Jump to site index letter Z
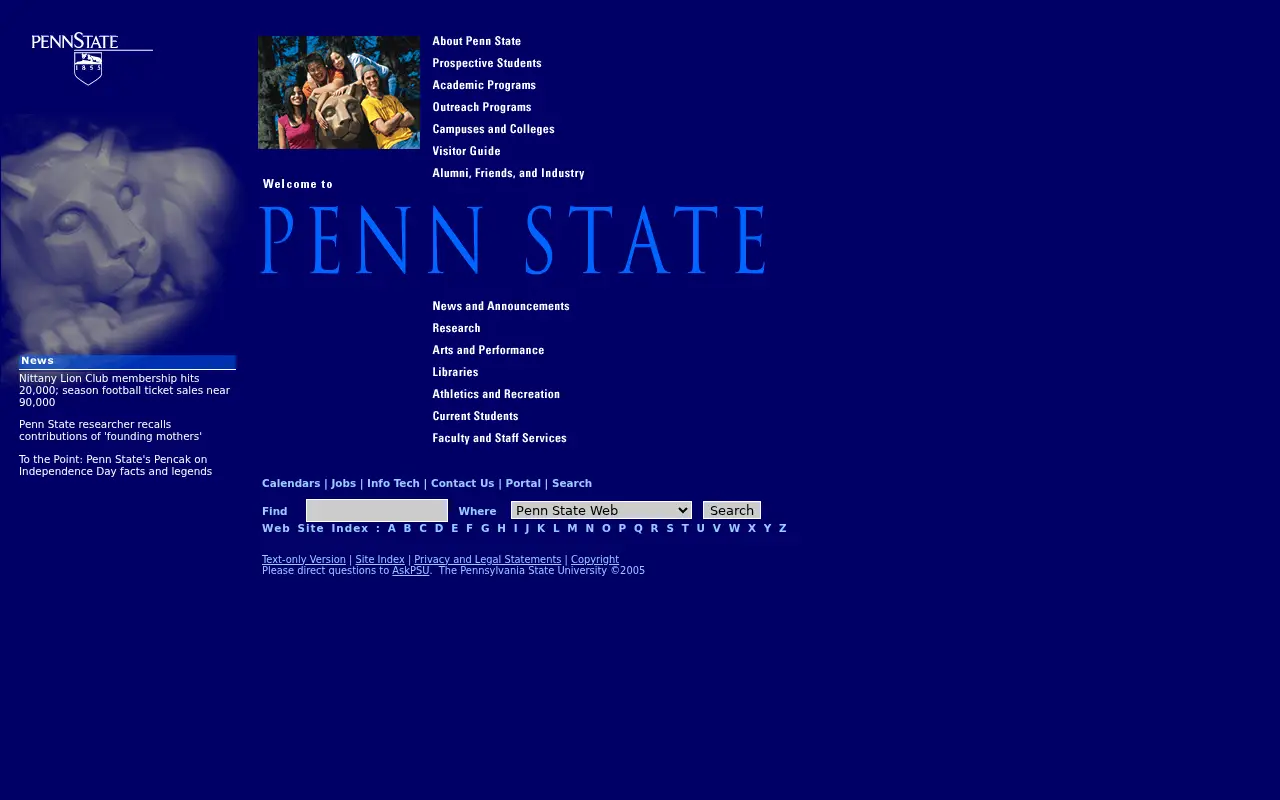The image size is (1280, 800). pos(782,528)
